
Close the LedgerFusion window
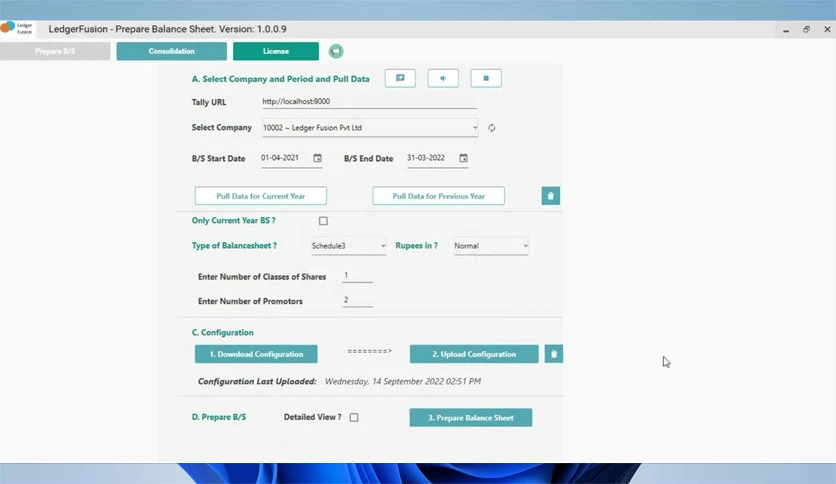point(827,29)
